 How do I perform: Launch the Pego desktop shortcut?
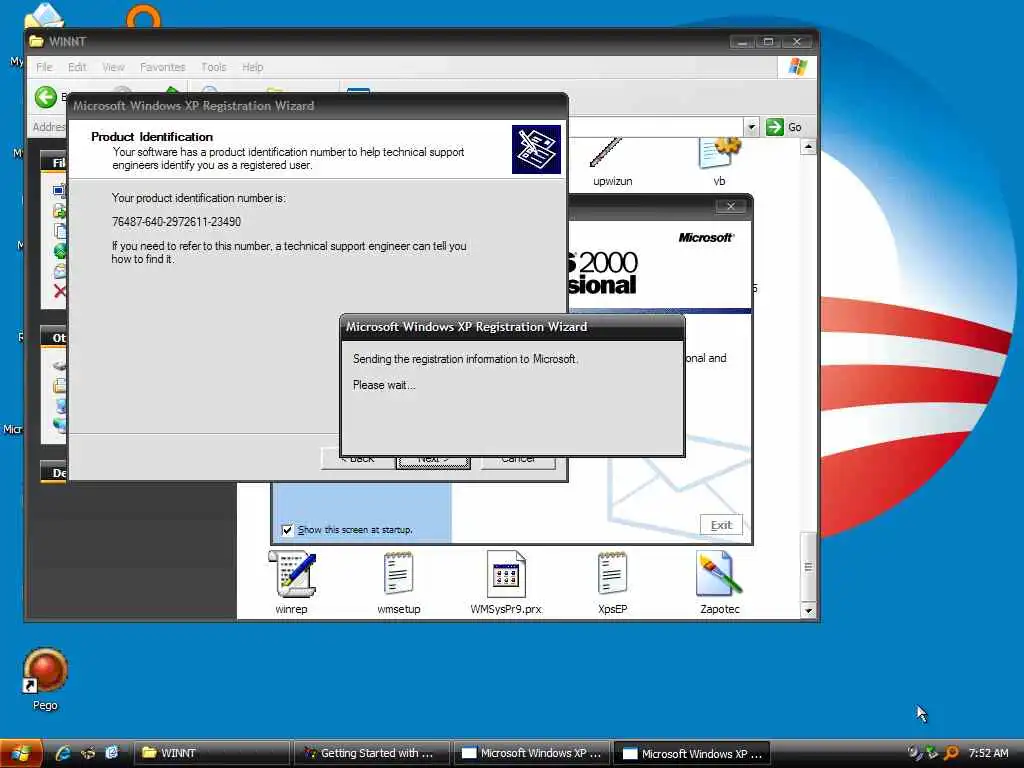45,671
